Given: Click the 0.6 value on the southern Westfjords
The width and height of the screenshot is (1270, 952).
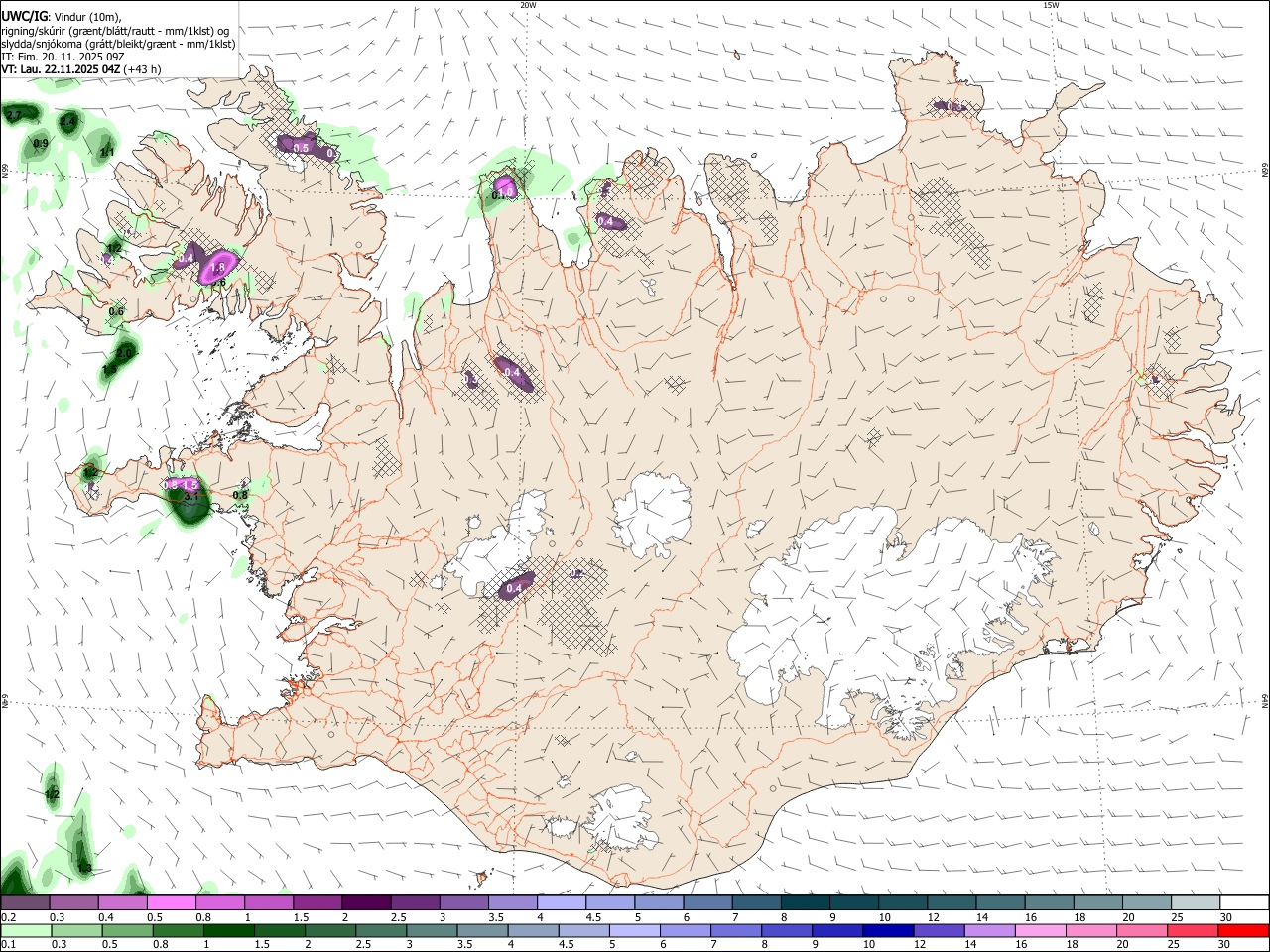Looking at the screenshot, I should click(x=116, y=311).
